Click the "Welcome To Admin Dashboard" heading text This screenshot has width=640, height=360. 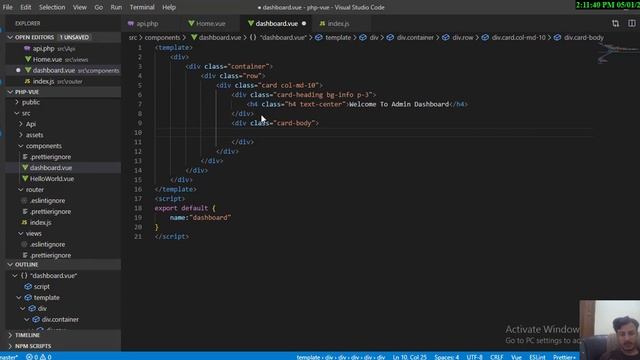coord(399,104)
